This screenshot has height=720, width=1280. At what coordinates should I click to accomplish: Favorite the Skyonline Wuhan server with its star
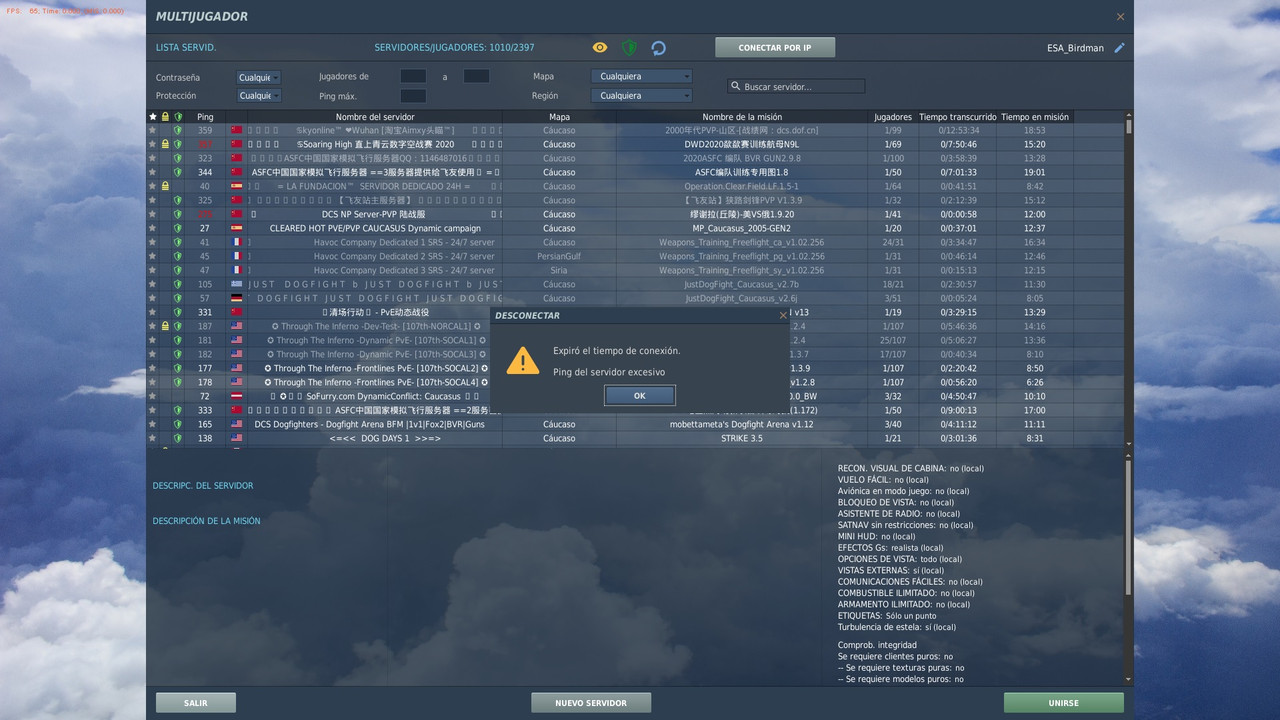pyautogui.click(x=153, y=130)
